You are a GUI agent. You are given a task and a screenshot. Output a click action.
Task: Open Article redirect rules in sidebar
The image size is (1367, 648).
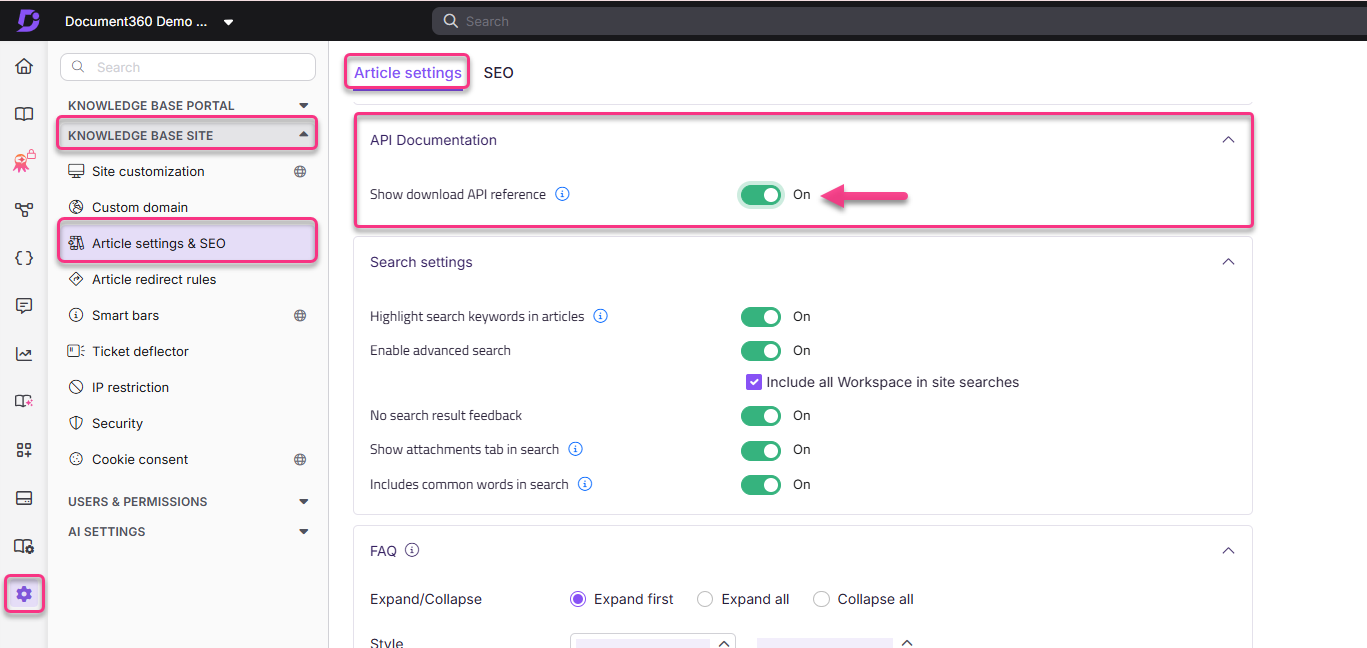[154, 280]
